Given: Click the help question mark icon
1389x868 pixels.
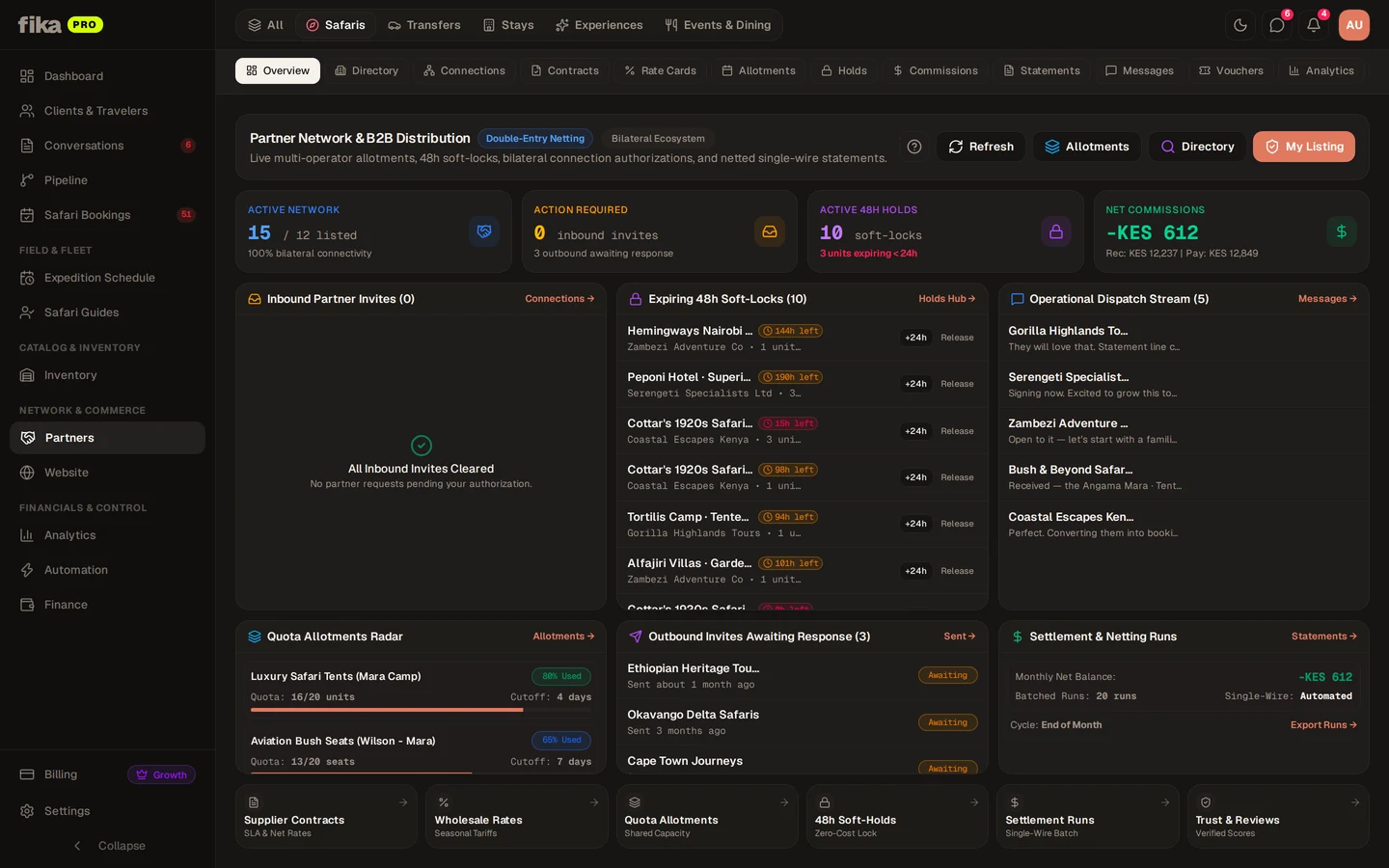Looking at the screenshot, I should tap(914, 147).
